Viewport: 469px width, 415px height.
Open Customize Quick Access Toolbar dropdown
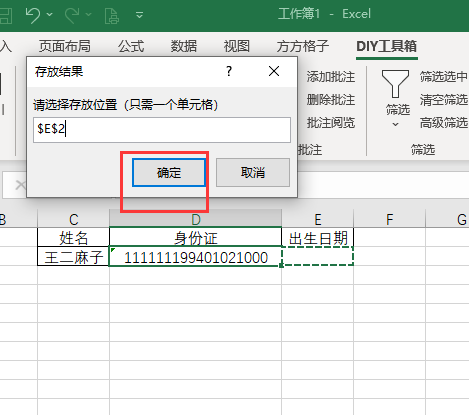tap(140, 15)
